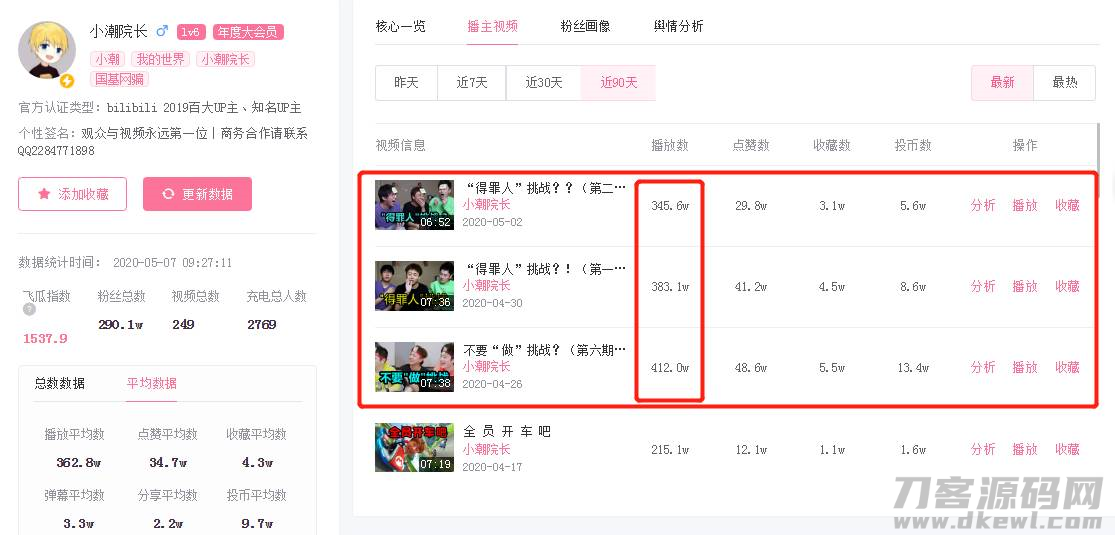Screen dimensions: 1115x535
Task: Click the 更新数据 button
Action: click(197, 194)
